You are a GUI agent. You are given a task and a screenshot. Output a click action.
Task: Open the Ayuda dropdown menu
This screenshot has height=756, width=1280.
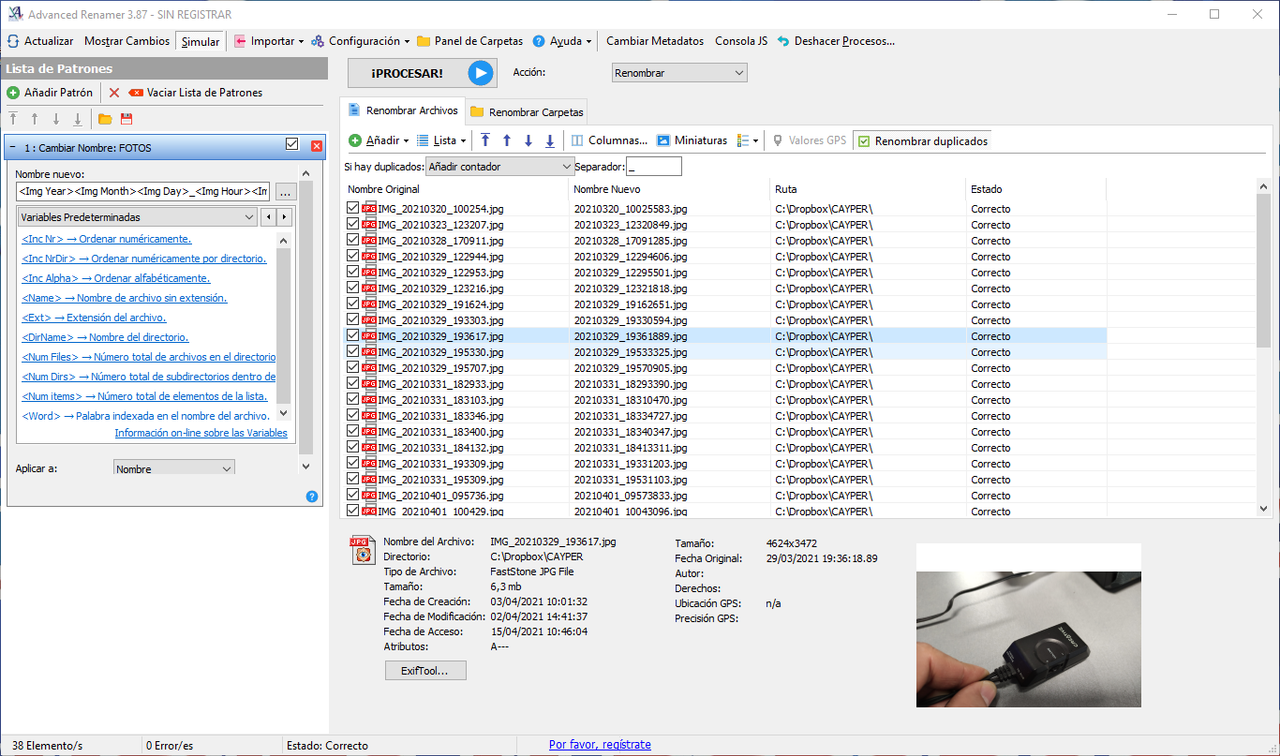pos(561,41)
